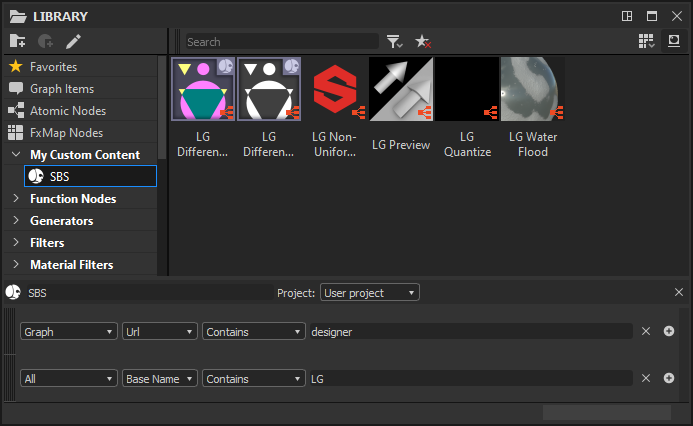Remove the LG filter condition row

tap(646, 378)
